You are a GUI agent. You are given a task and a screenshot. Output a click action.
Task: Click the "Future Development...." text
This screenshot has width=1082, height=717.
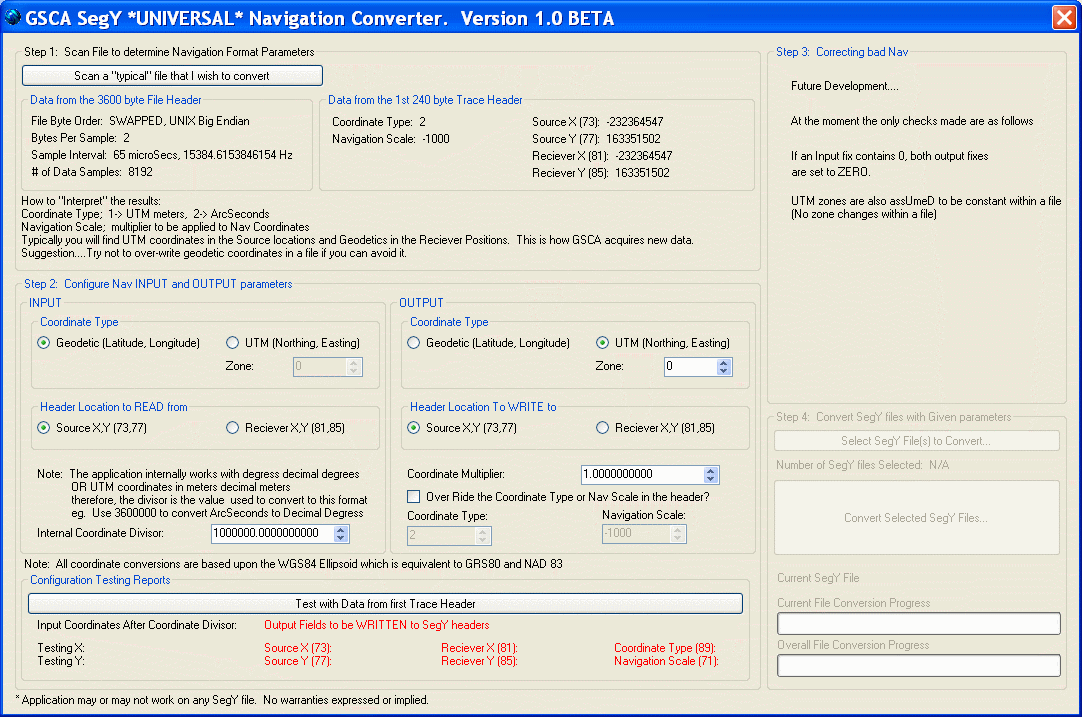pyautogui.click(x=845, y=86)
